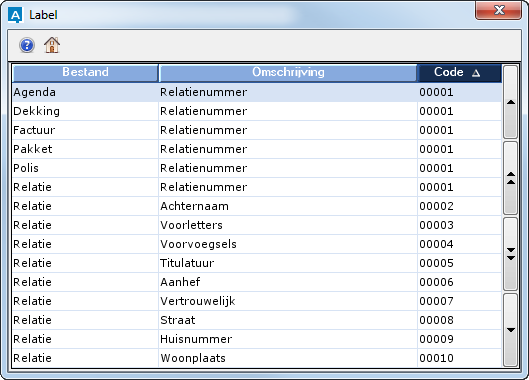Select the Factuur row
Screen dimensions: 529x380
257,130
